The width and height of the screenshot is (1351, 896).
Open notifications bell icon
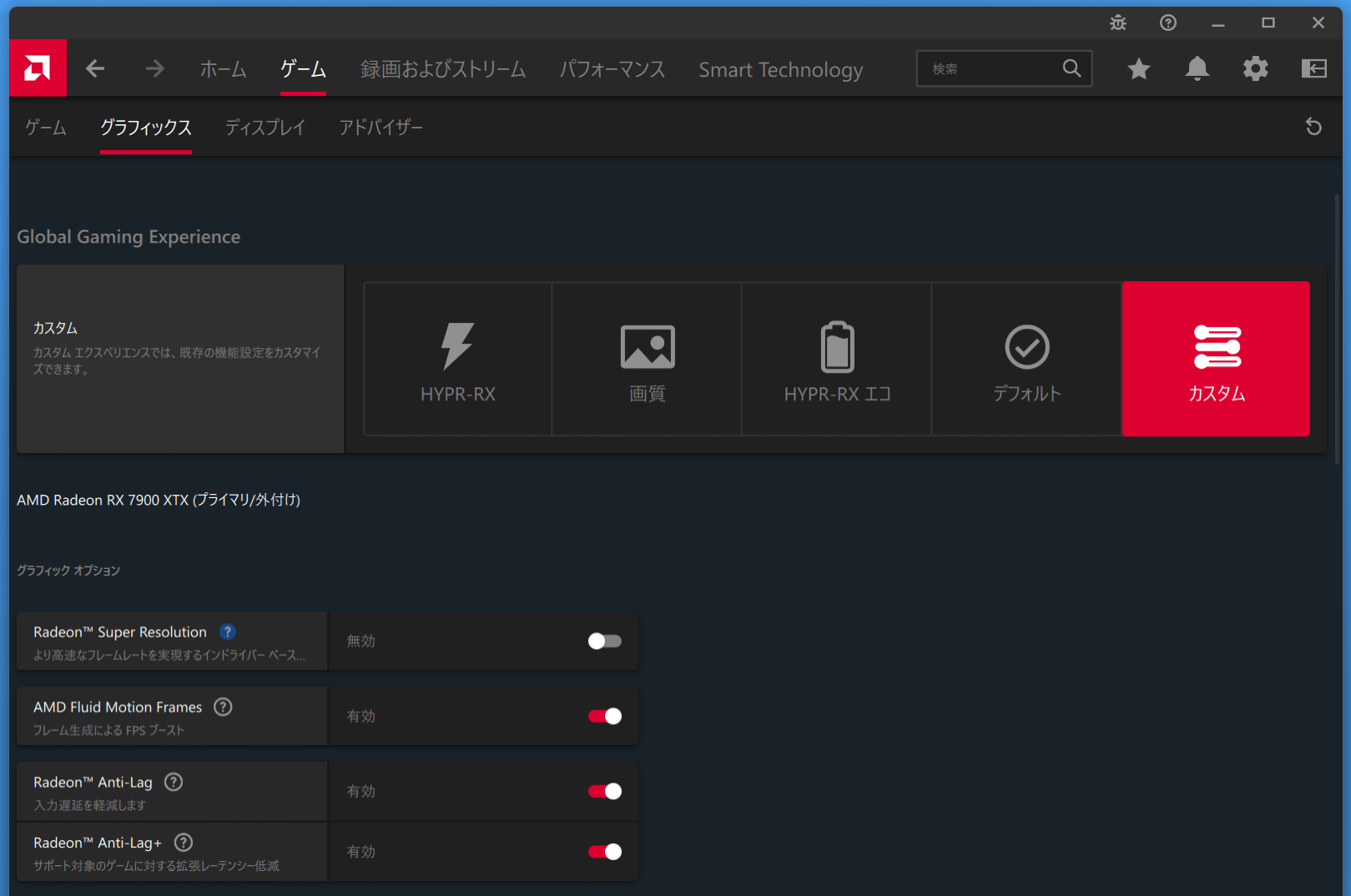1197,68
